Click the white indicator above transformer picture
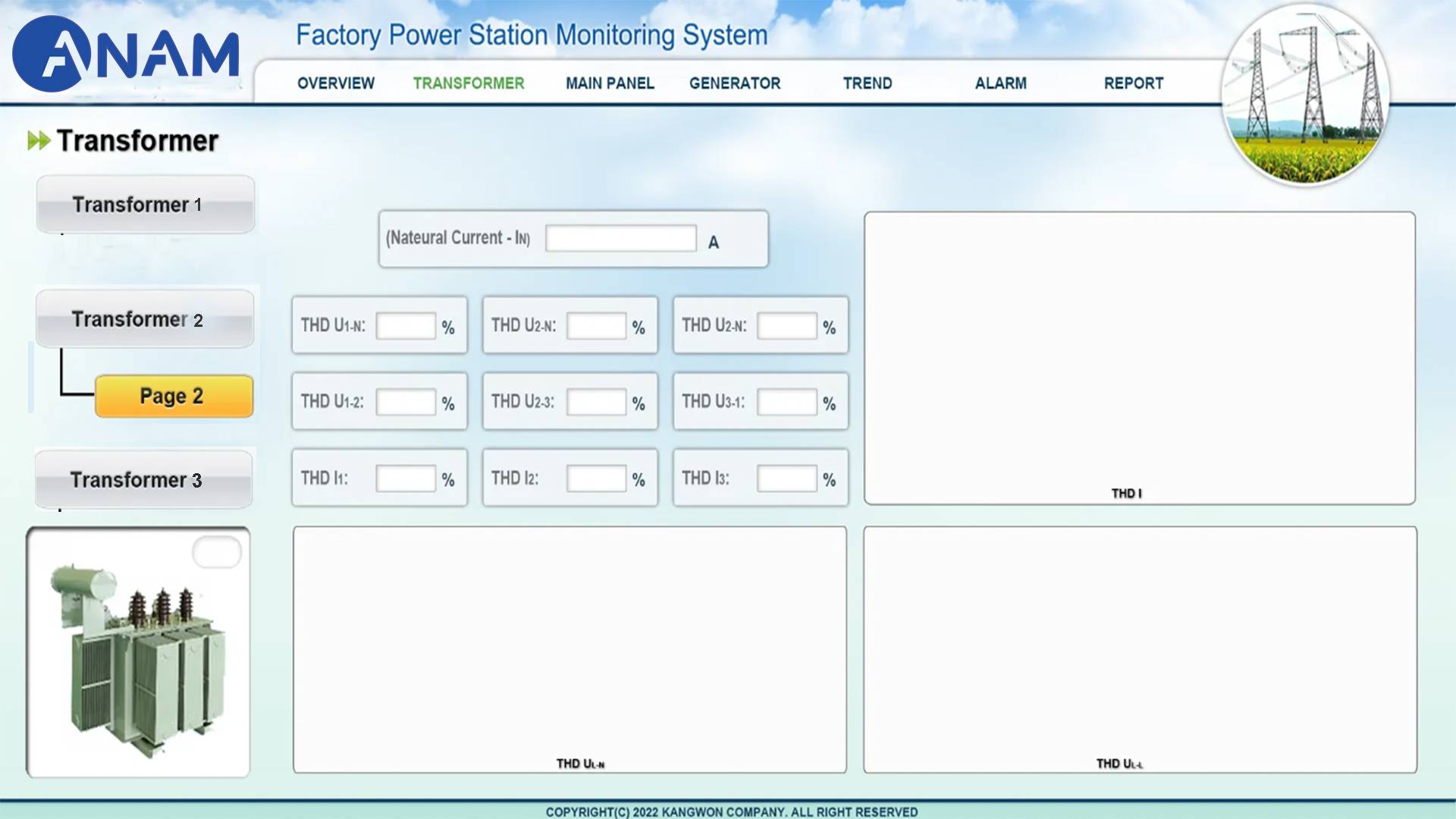 coord(217,551)
